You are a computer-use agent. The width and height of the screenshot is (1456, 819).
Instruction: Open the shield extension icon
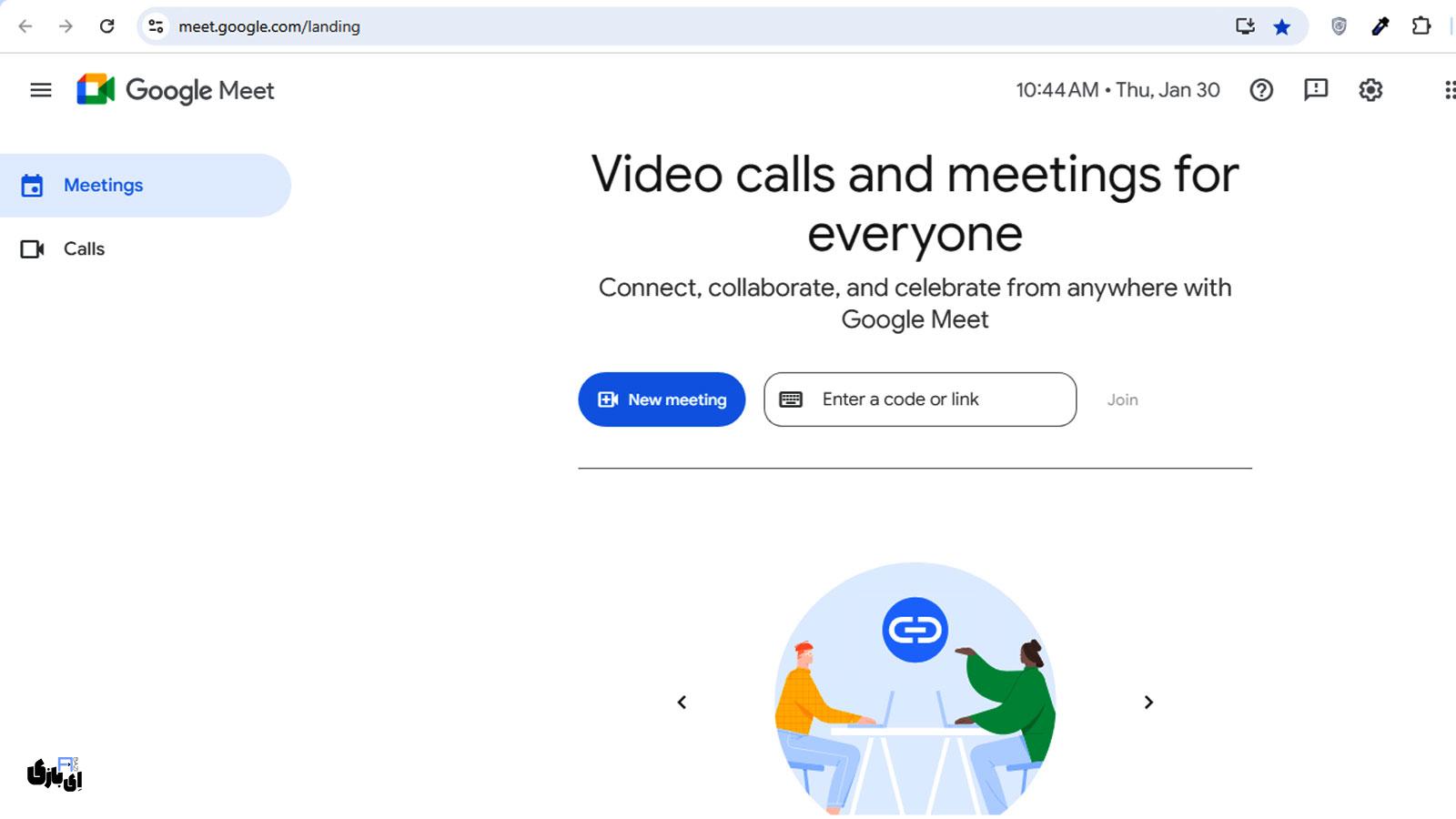pyautogui.click(x=1339, y=26)
